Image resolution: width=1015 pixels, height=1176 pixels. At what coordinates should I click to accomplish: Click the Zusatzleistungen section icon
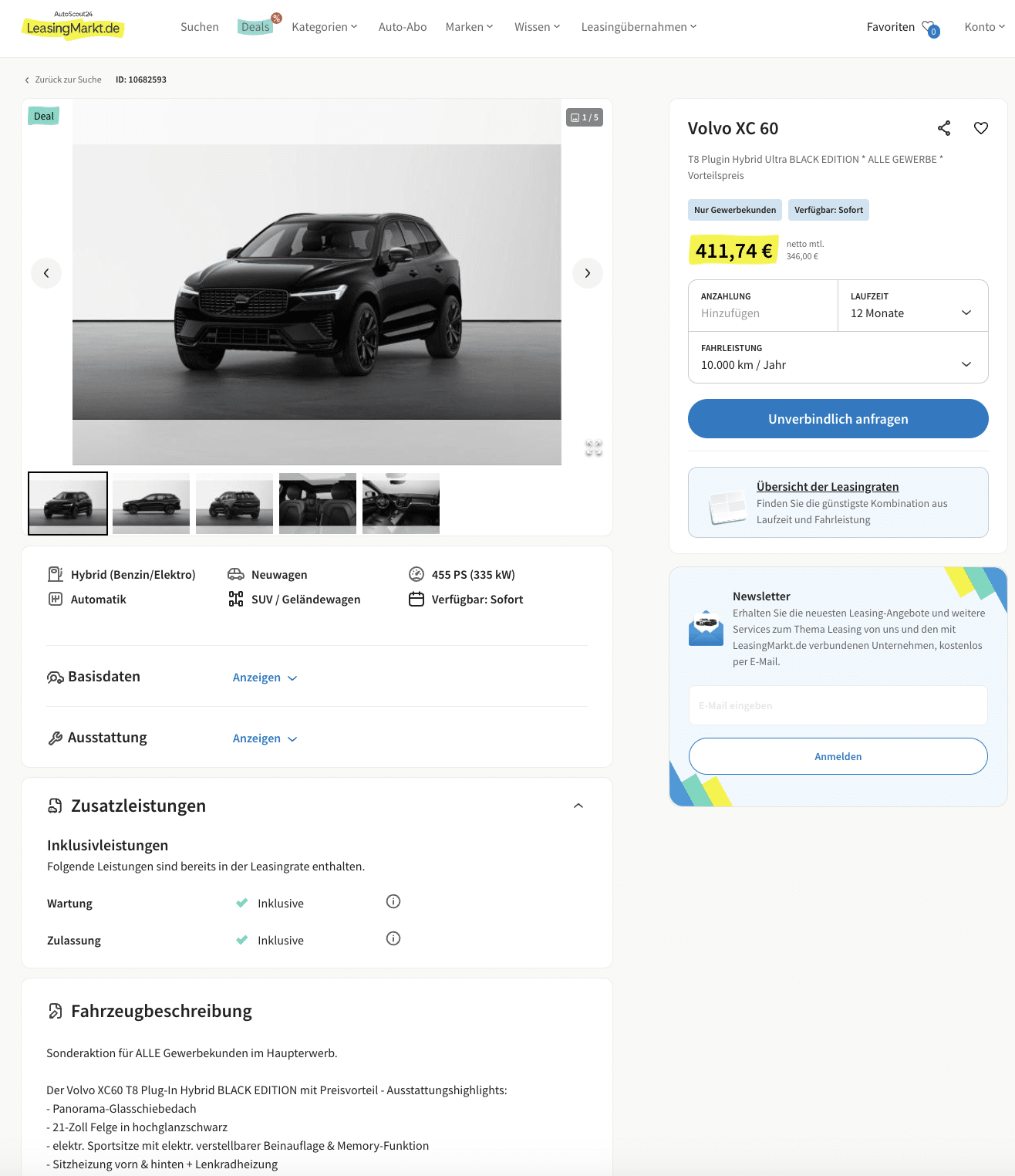56,806
